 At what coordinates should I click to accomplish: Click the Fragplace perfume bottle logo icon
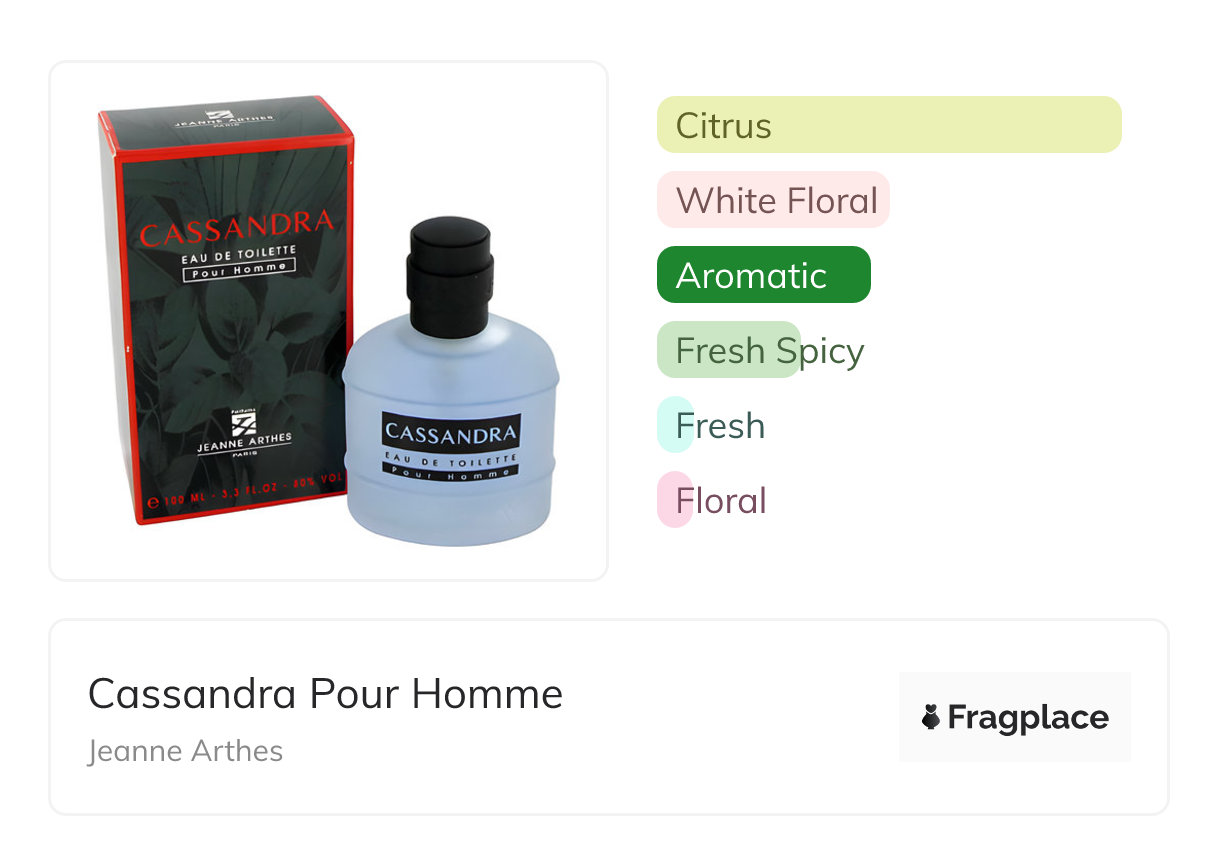931,717
